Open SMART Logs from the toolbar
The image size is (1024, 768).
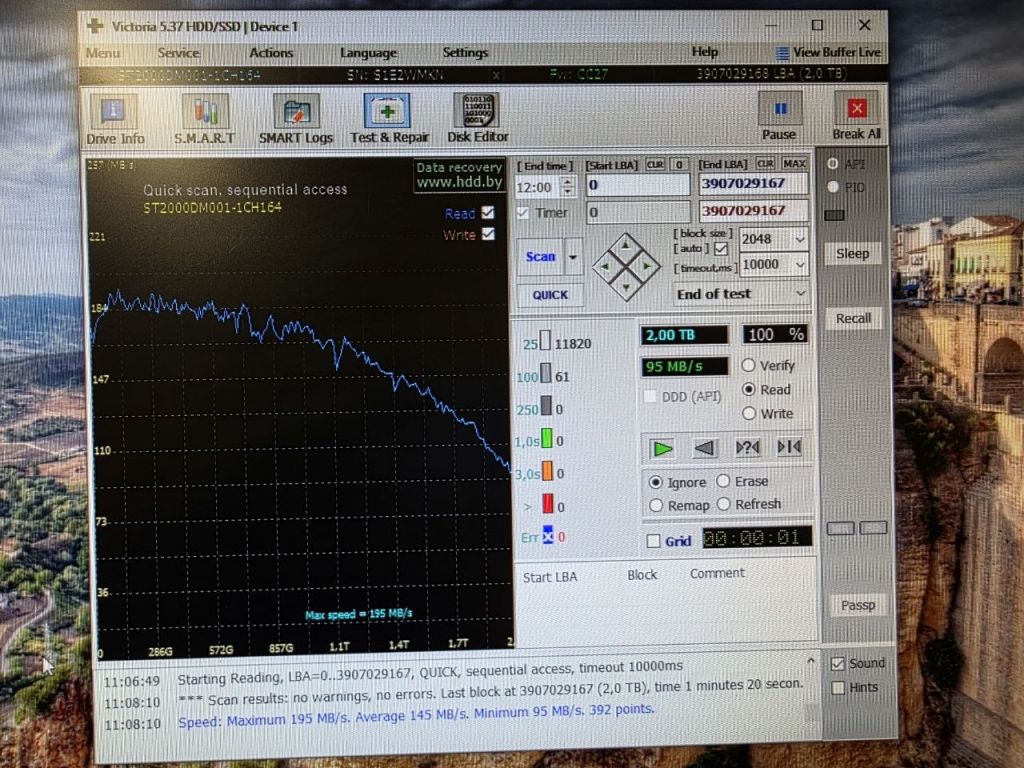tap(296, 118)
